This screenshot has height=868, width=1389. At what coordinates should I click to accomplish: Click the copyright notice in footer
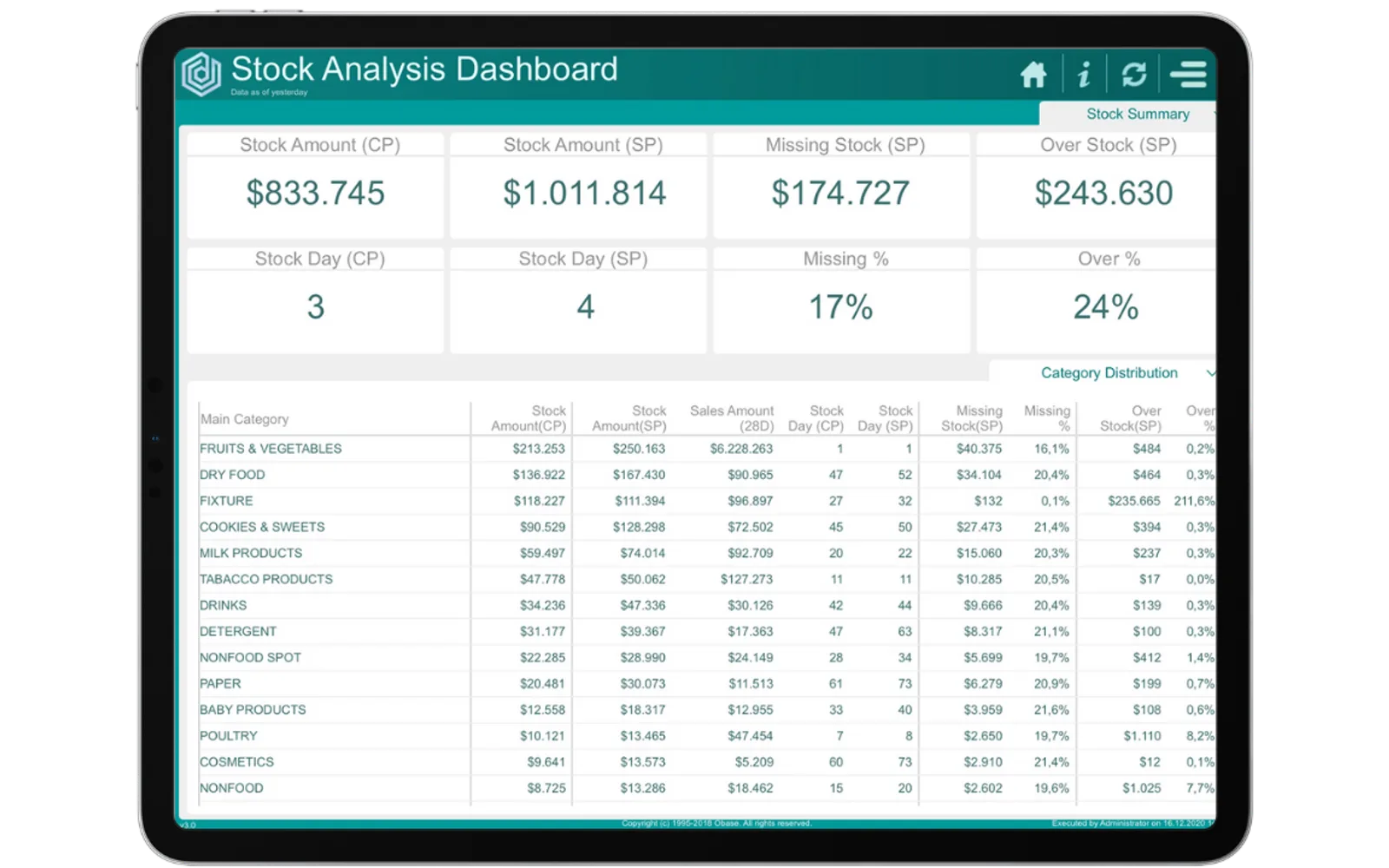click(x=716, y=823)
